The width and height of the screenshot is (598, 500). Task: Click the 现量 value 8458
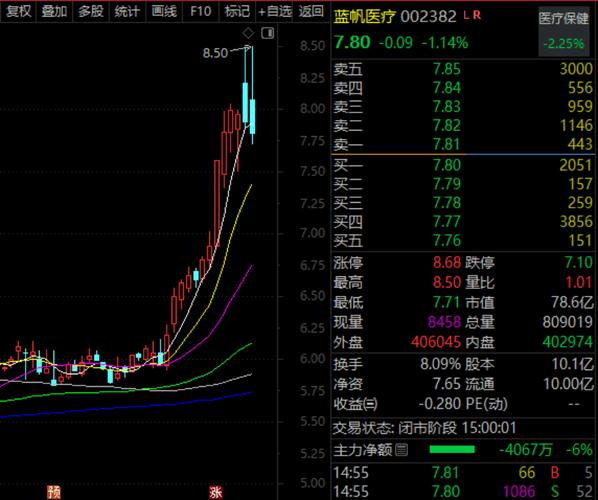(444, 322)
